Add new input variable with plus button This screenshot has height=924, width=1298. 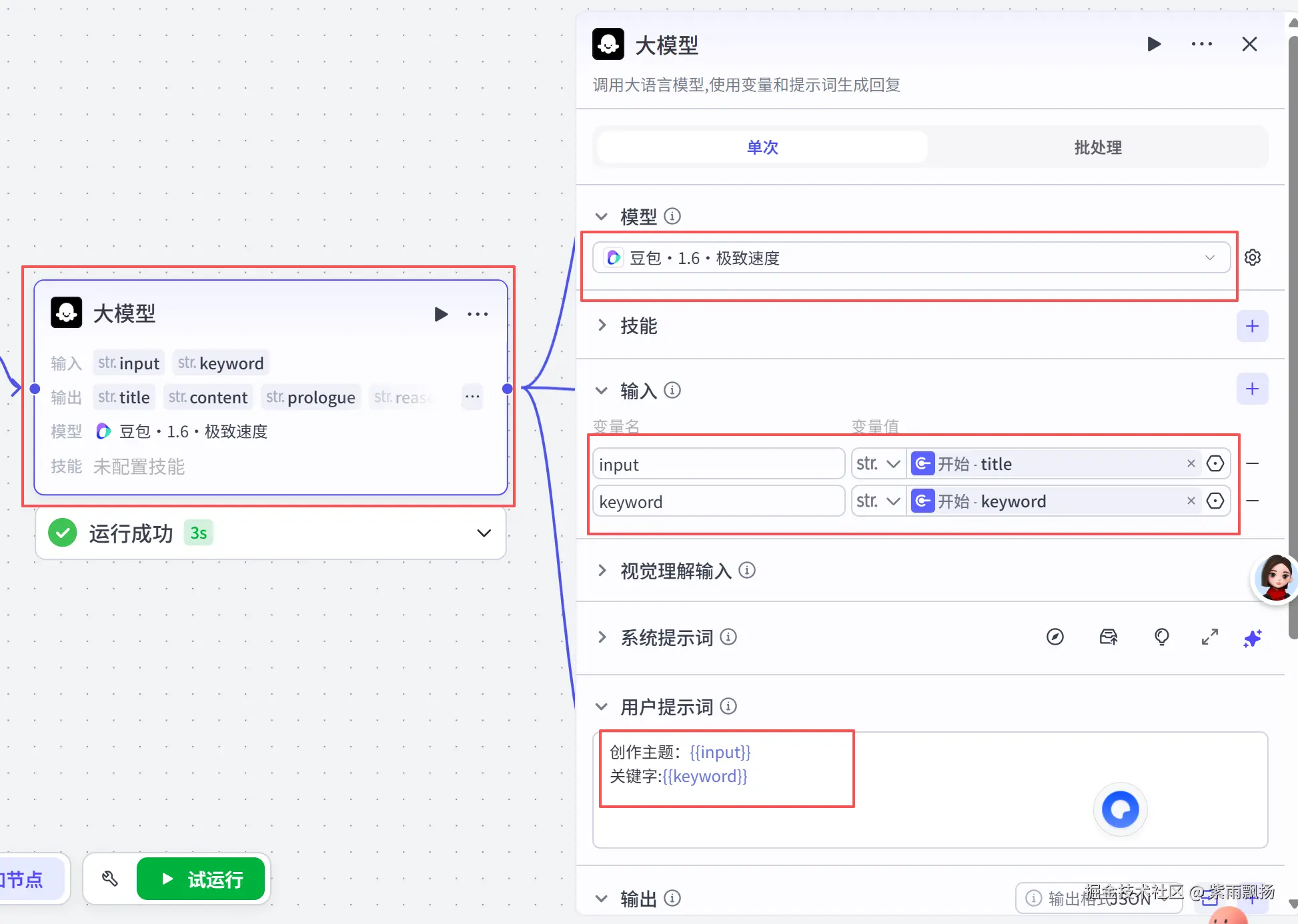pyautogui.click(x=1251, y=389)
